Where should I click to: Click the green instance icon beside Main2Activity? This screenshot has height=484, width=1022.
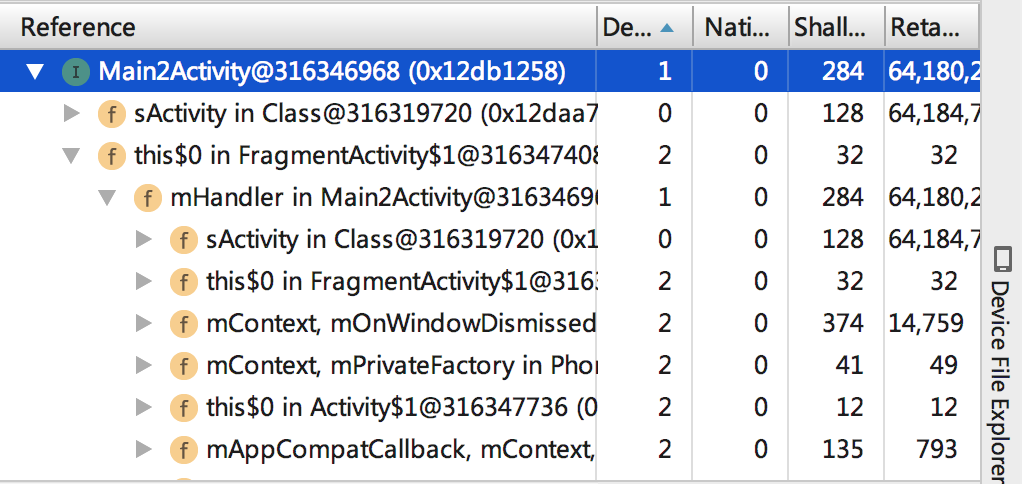coord(76,72)
